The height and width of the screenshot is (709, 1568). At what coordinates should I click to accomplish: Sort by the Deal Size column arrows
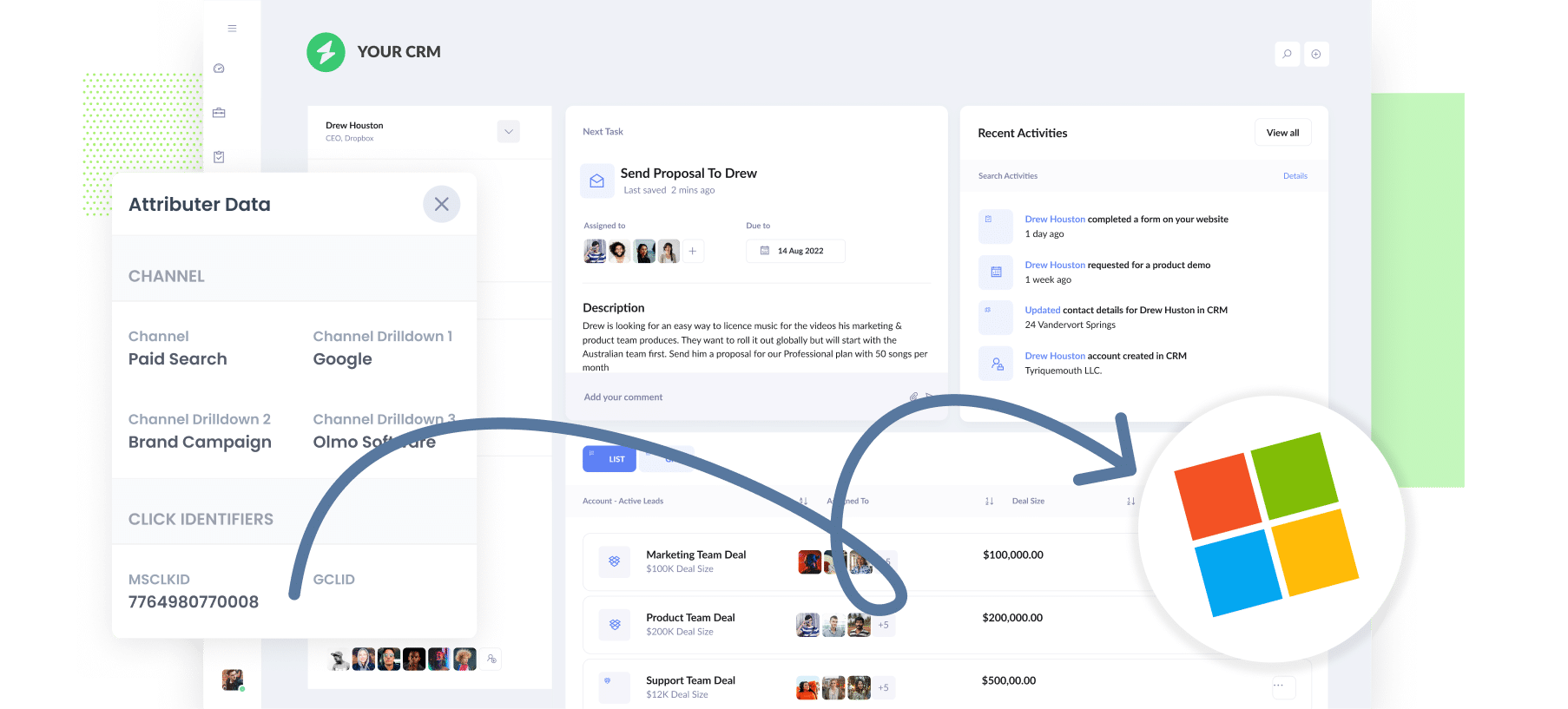coord(989,502)
